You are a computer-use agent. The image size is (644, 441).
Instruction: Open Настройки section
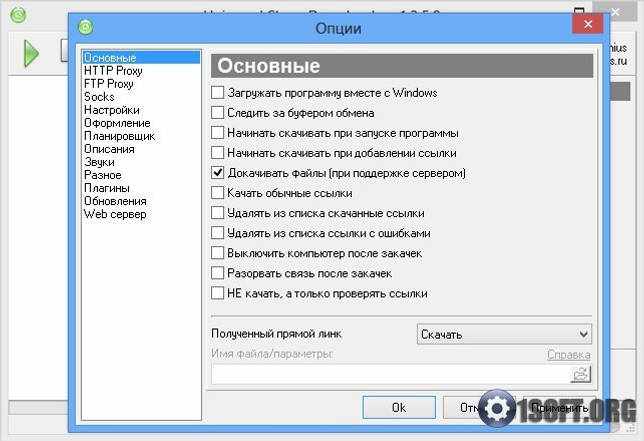pos(112,110)
